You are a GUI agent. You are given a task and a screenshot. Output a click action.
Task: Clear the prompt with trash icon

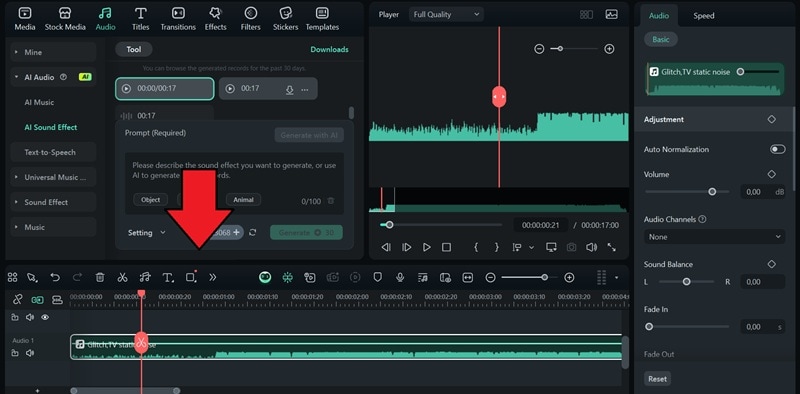331,201
